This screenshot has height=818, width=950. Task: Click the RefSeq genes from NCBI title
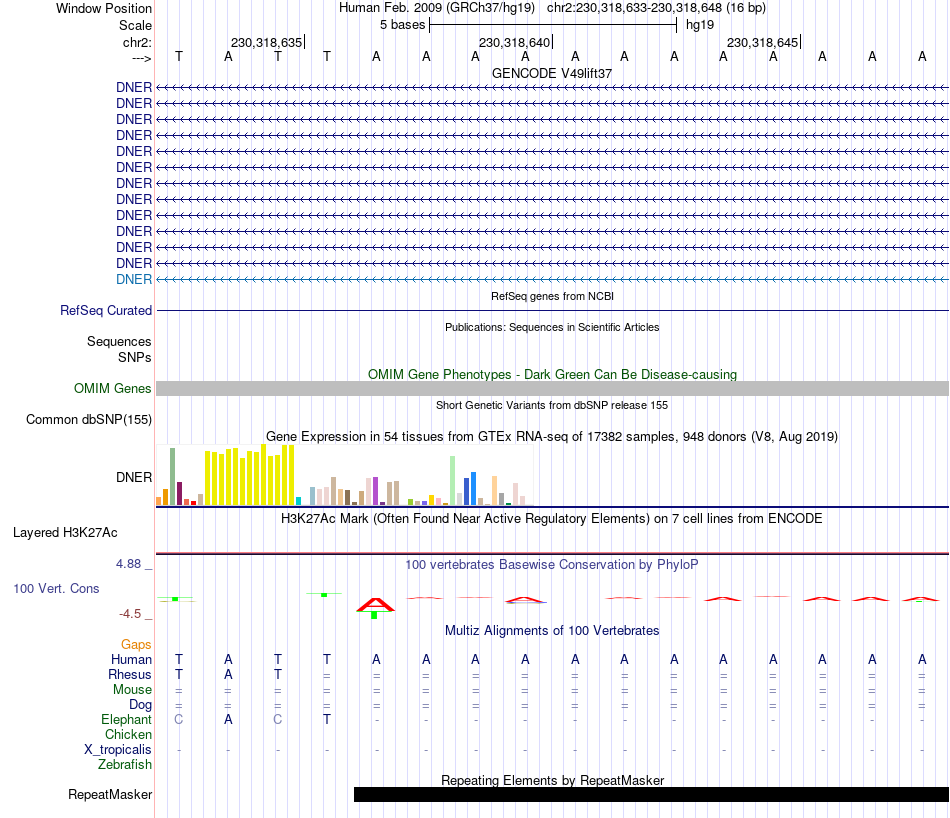coord(552,296)
